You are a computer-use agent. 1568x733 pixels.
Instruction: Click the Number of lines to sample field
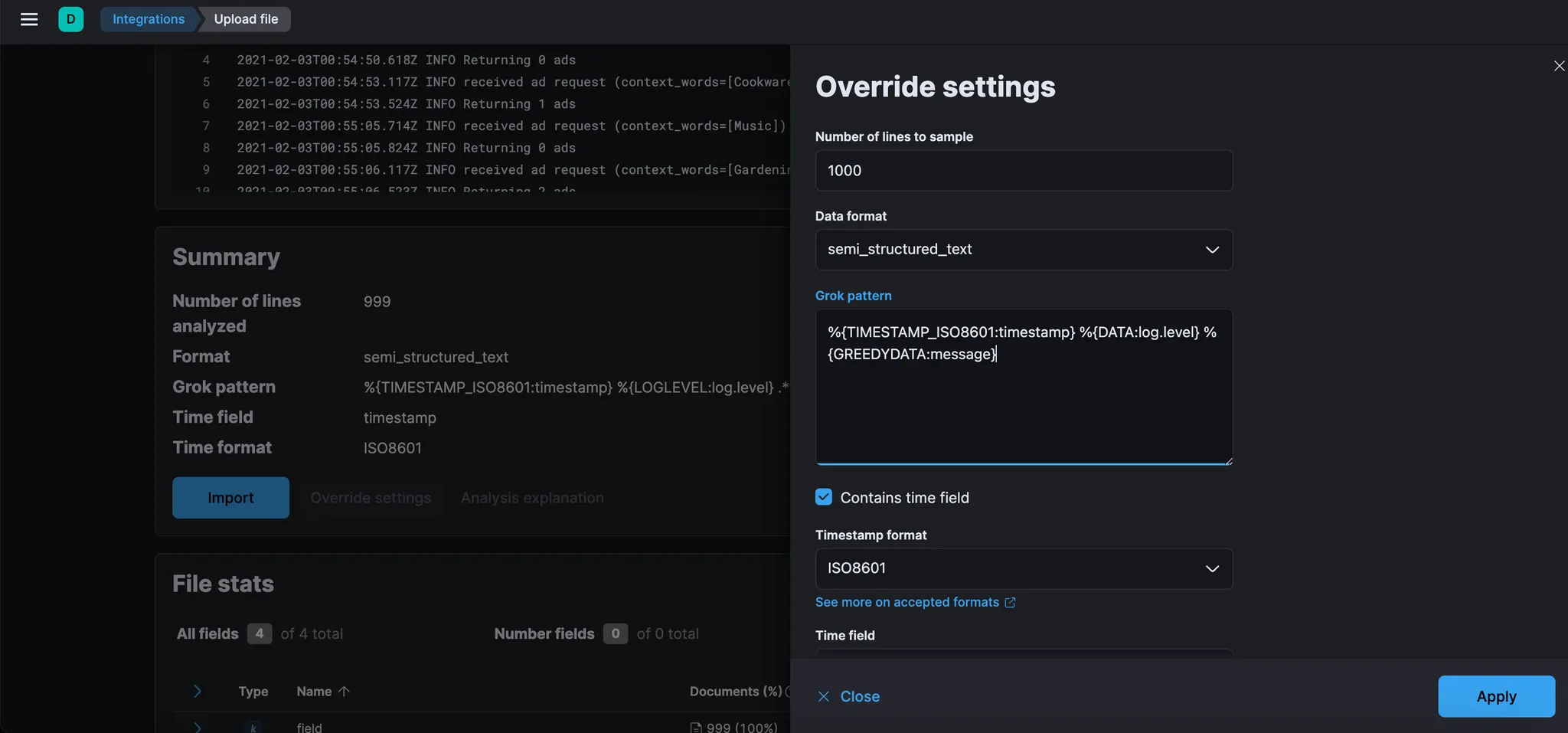click(x=1024, y=171)
